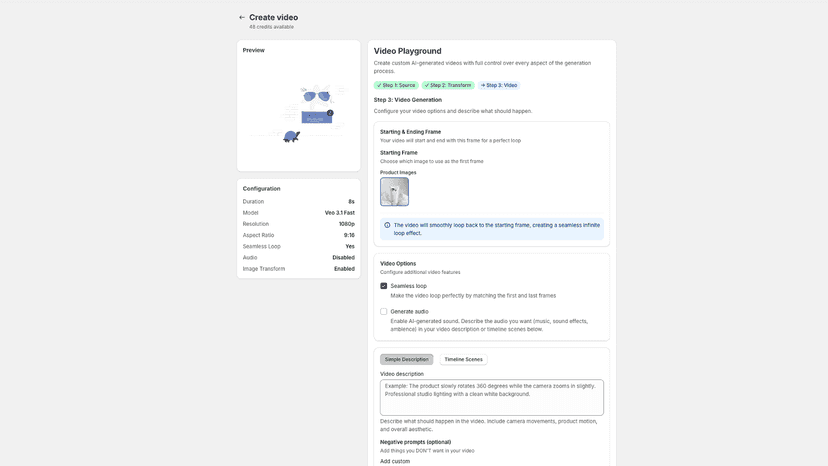828x466 pixels.
Task: Click the 9:16 aspect ratio value
Action: coord(349,235)
